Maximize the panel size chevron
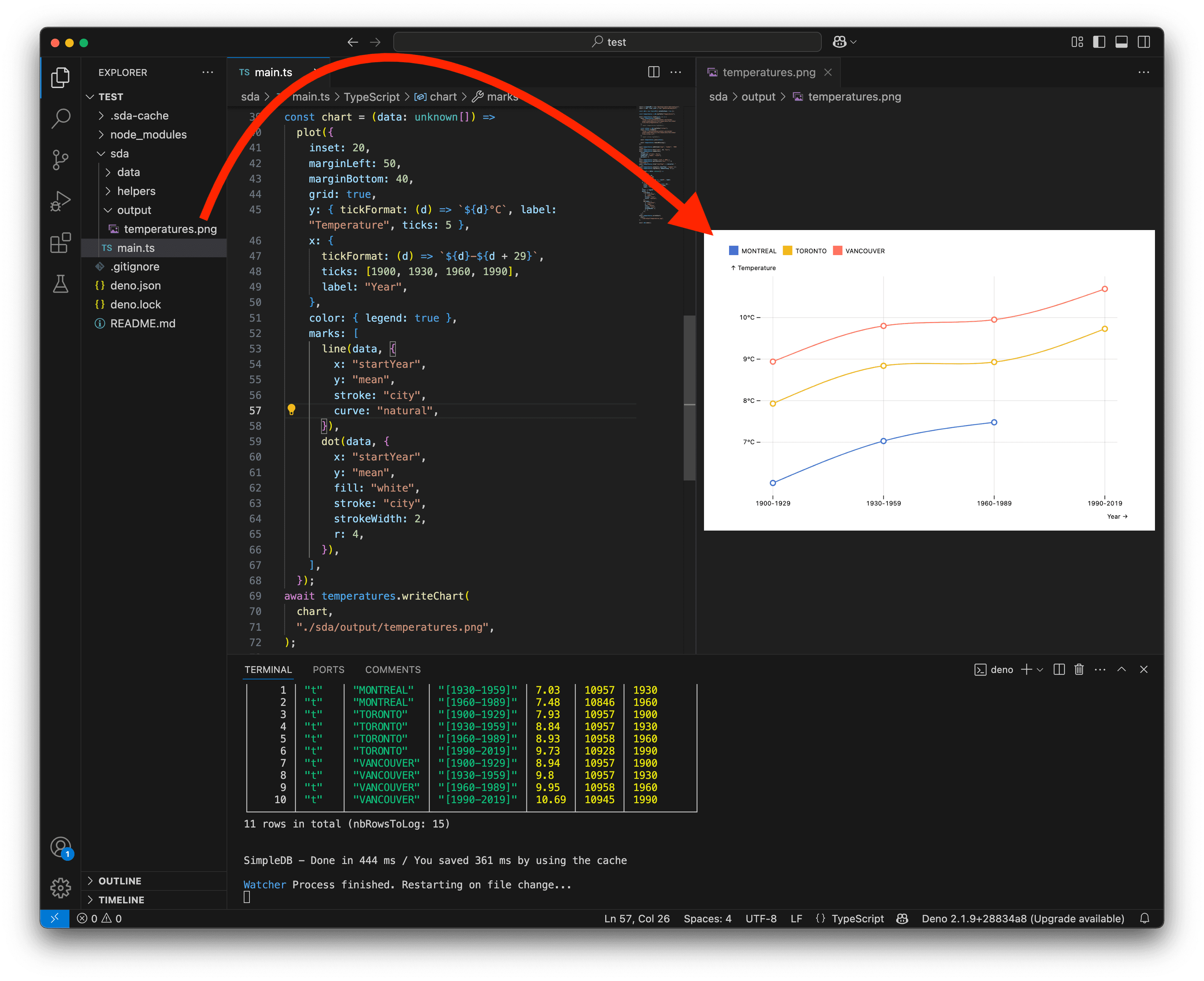Image resolution: width=1204 pixels, height=981 pixels. pos(1121,669)
